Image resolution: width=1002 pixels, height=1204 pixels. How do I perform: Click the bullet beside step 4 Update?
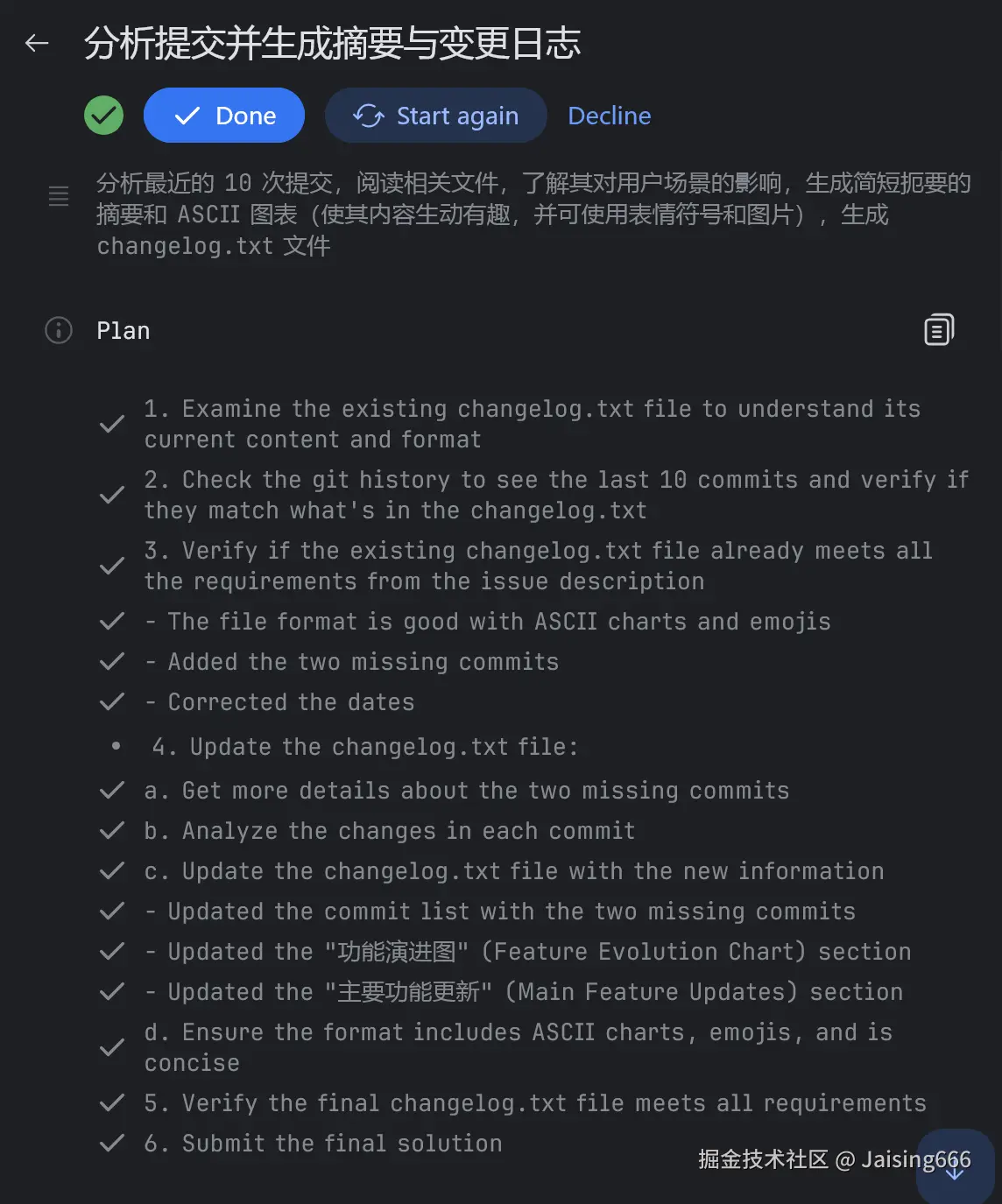[116, 746]
